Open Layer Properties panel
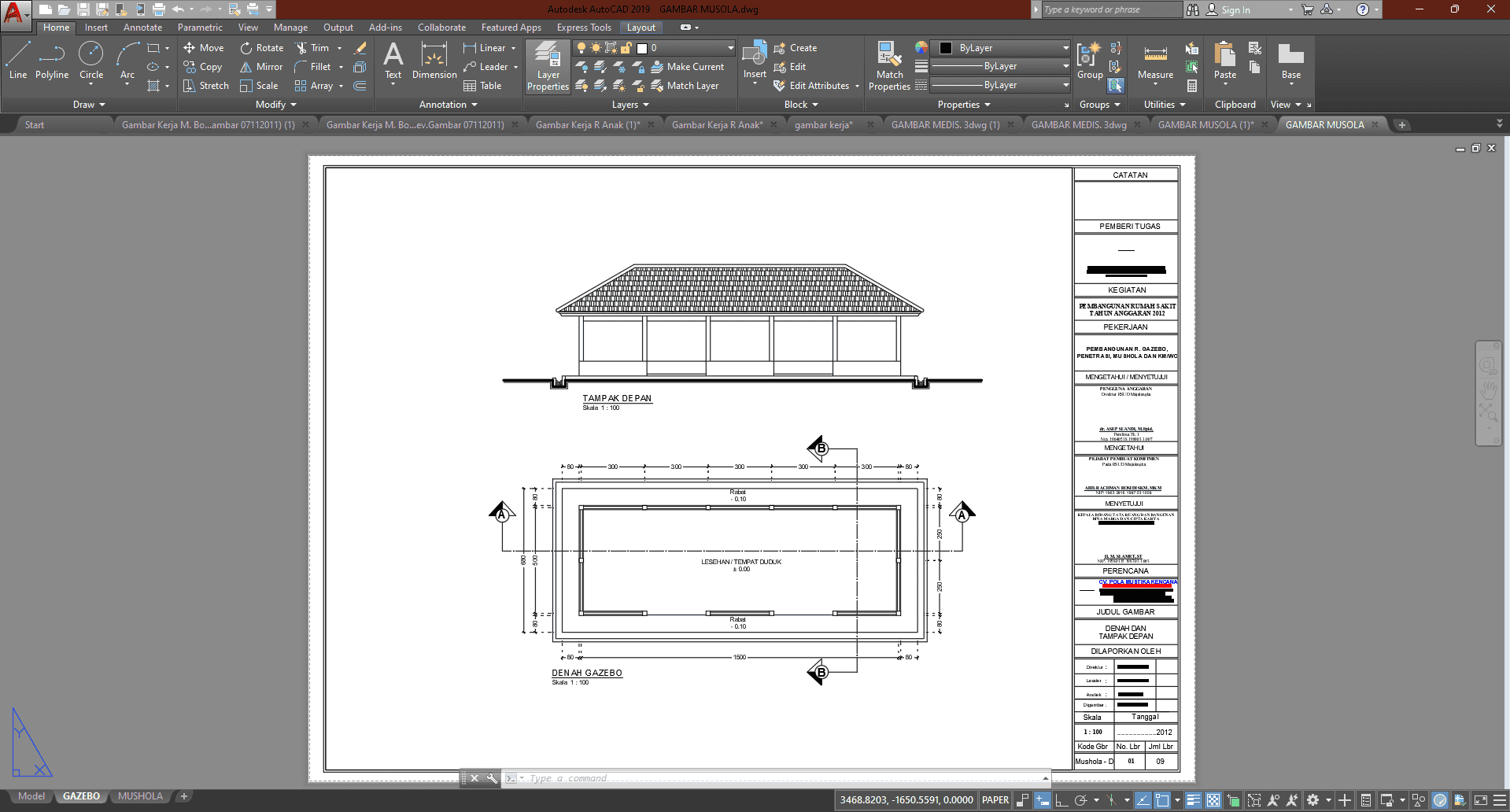 [548, 66]
